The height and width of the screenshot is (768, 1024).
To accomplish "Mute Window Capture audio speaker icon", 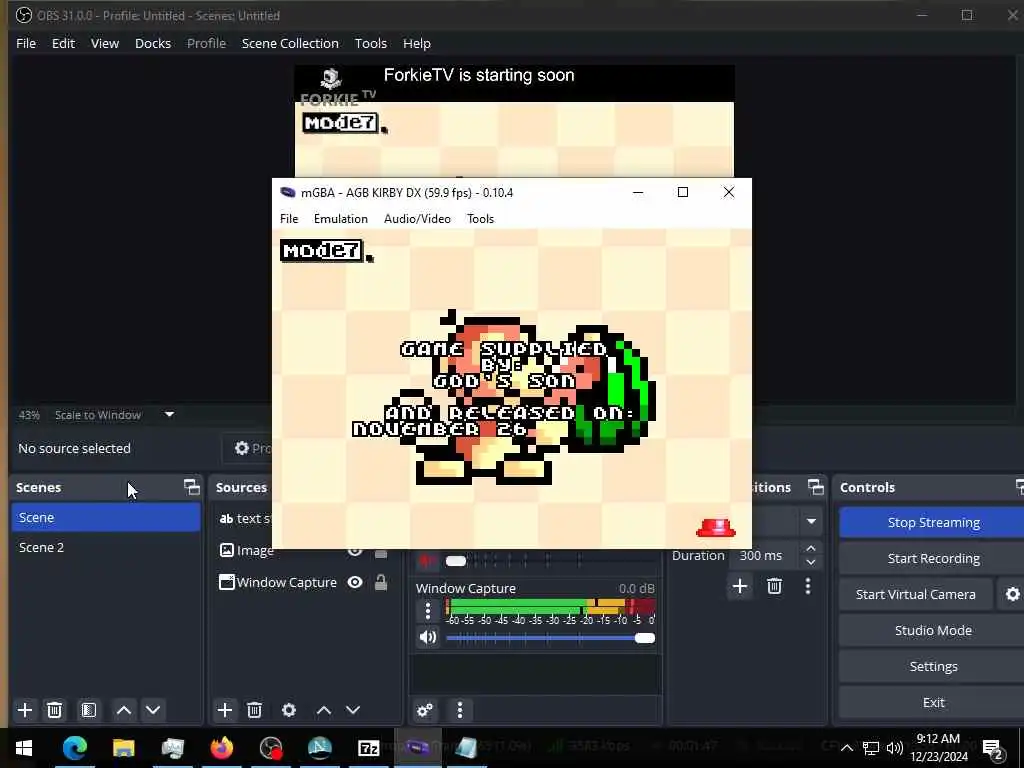I will click(x=428, y=637).
